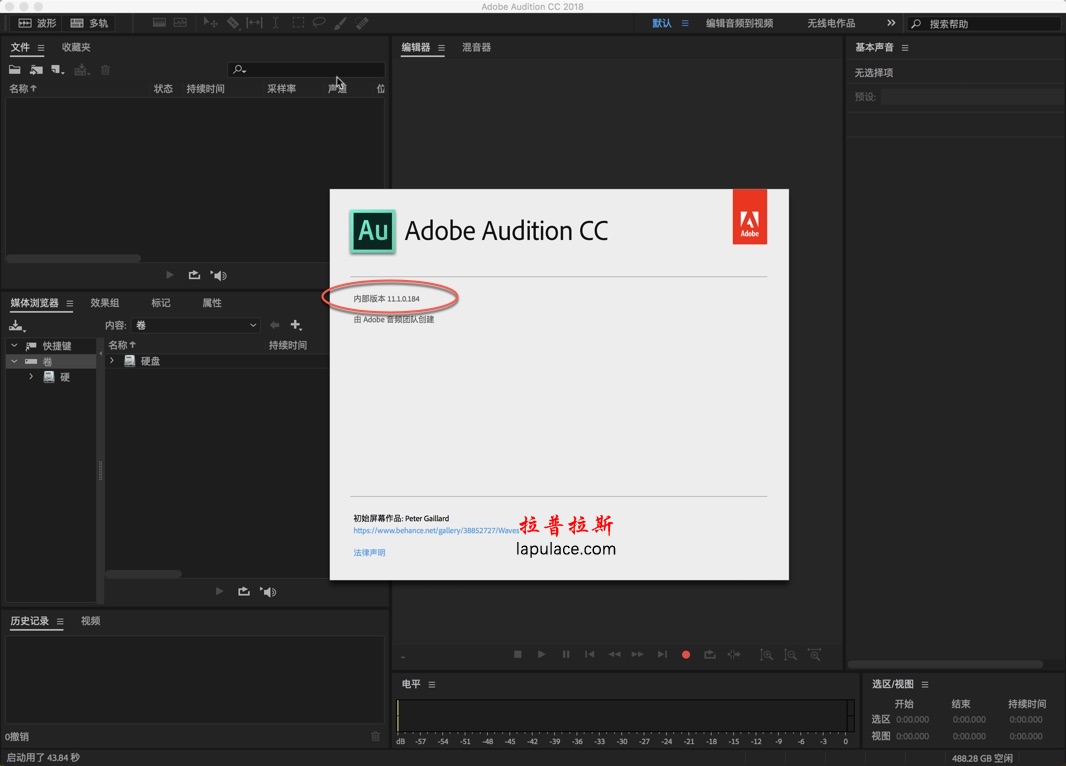
Task: Switch to 多轨 multitrack view
Action: (x=89, y=23)
